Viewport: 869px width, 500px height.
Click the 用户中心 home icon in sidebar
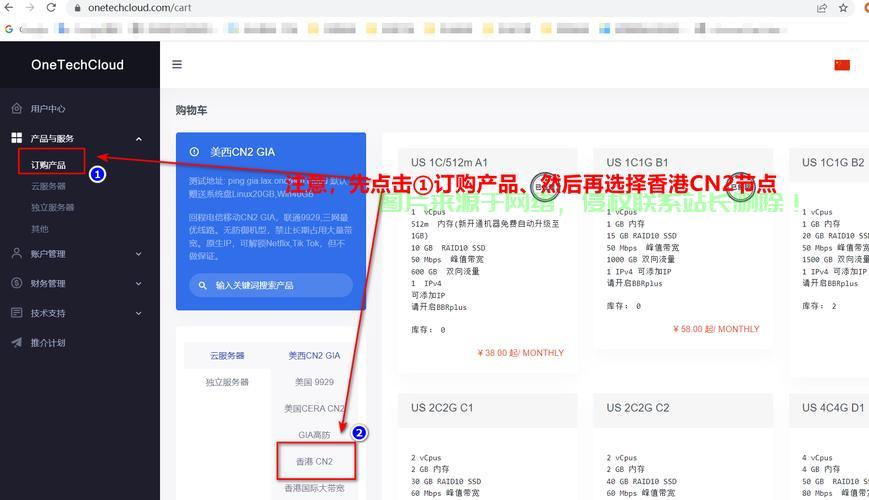[x=16, y=108]
